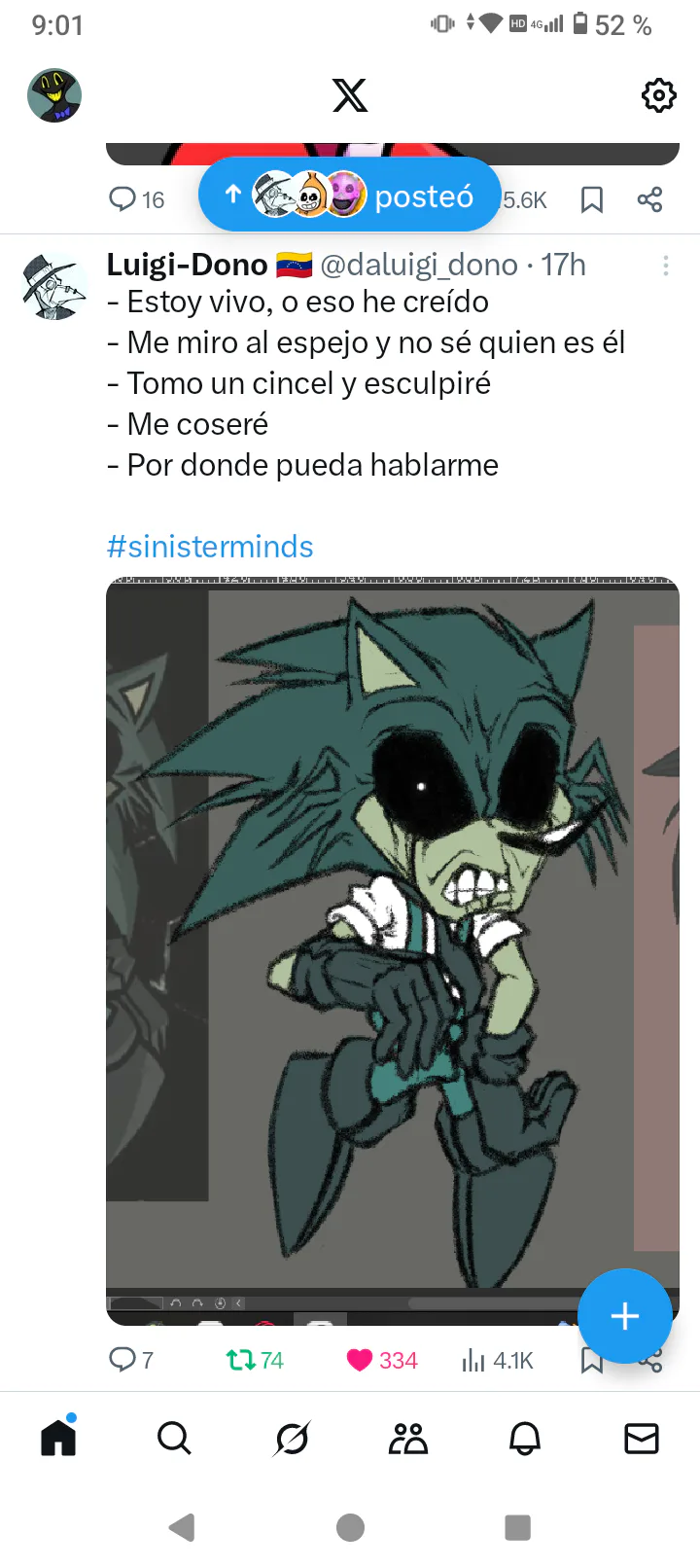The height and width of the screenshot is (1568, 700).
Task: Compose a new post with plus button
Action: coord(624,1316)
